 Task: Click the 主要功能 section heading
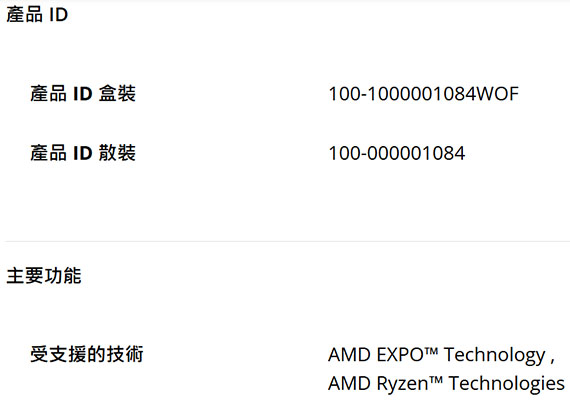[x=44, y=275]
